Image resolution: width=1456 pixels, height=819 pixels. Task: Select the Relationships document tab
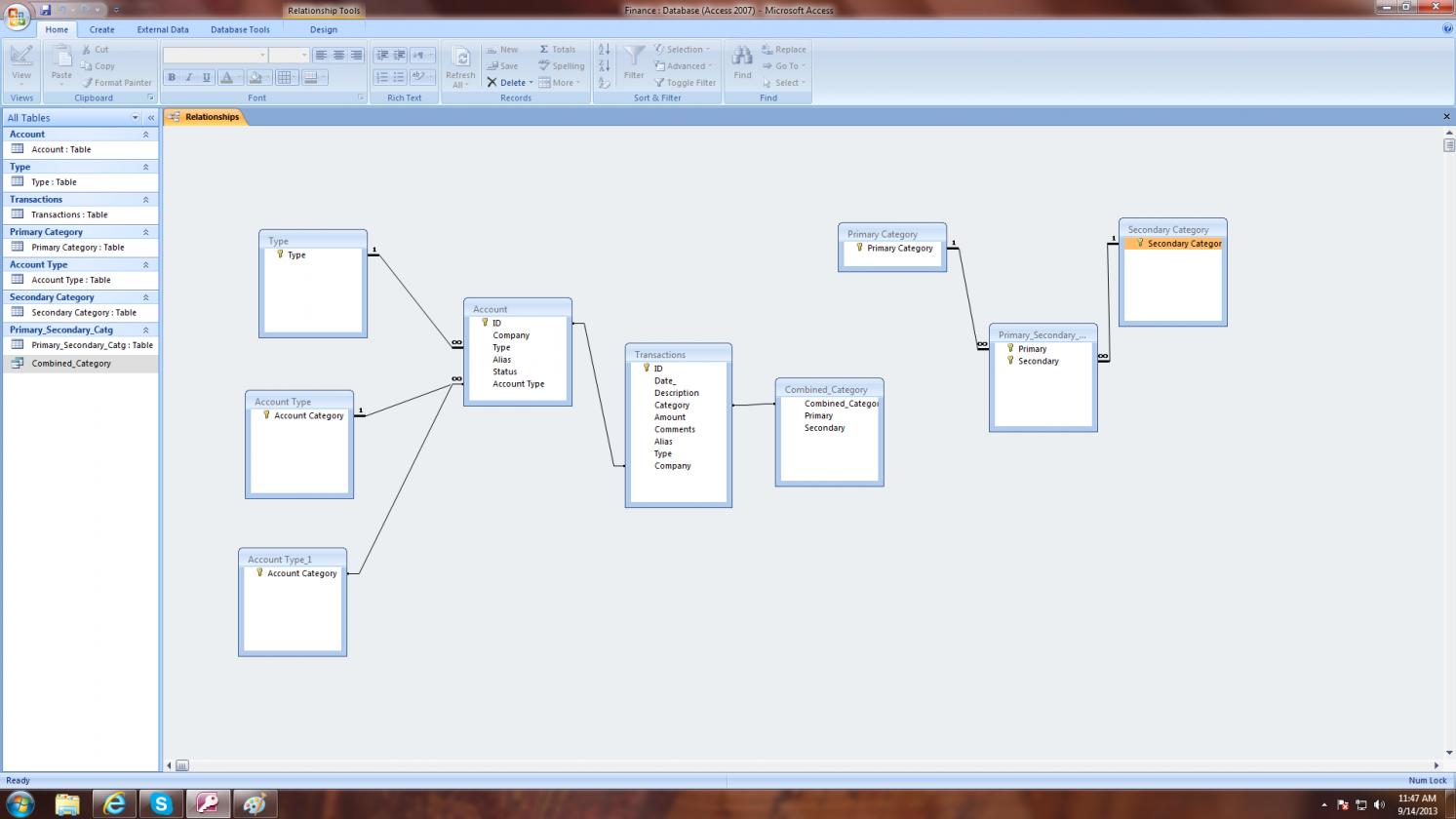pyautogui.click(x=204, y=117)
